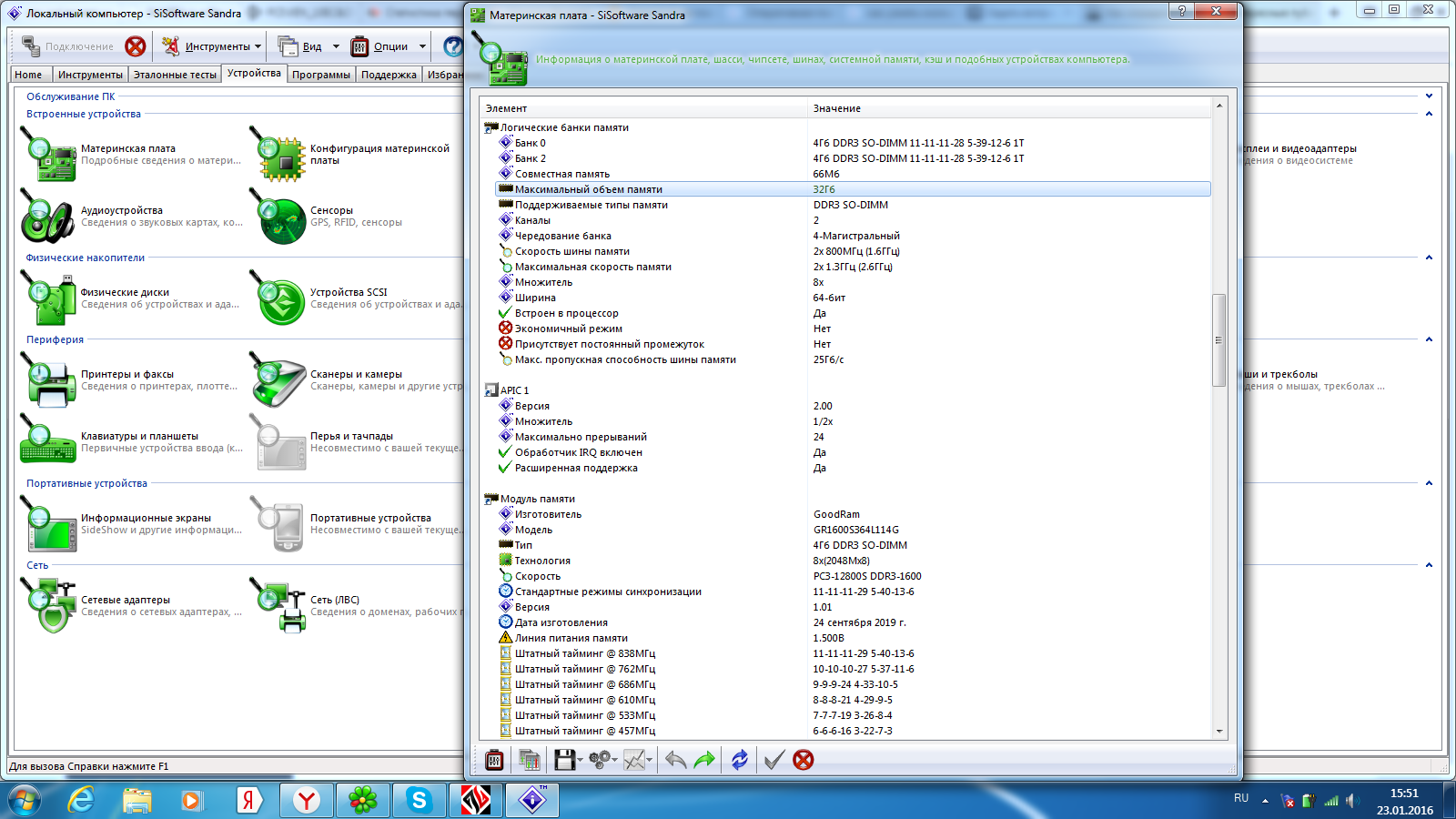Collapse the Физические накопители section chevron

pos(1429,258)
